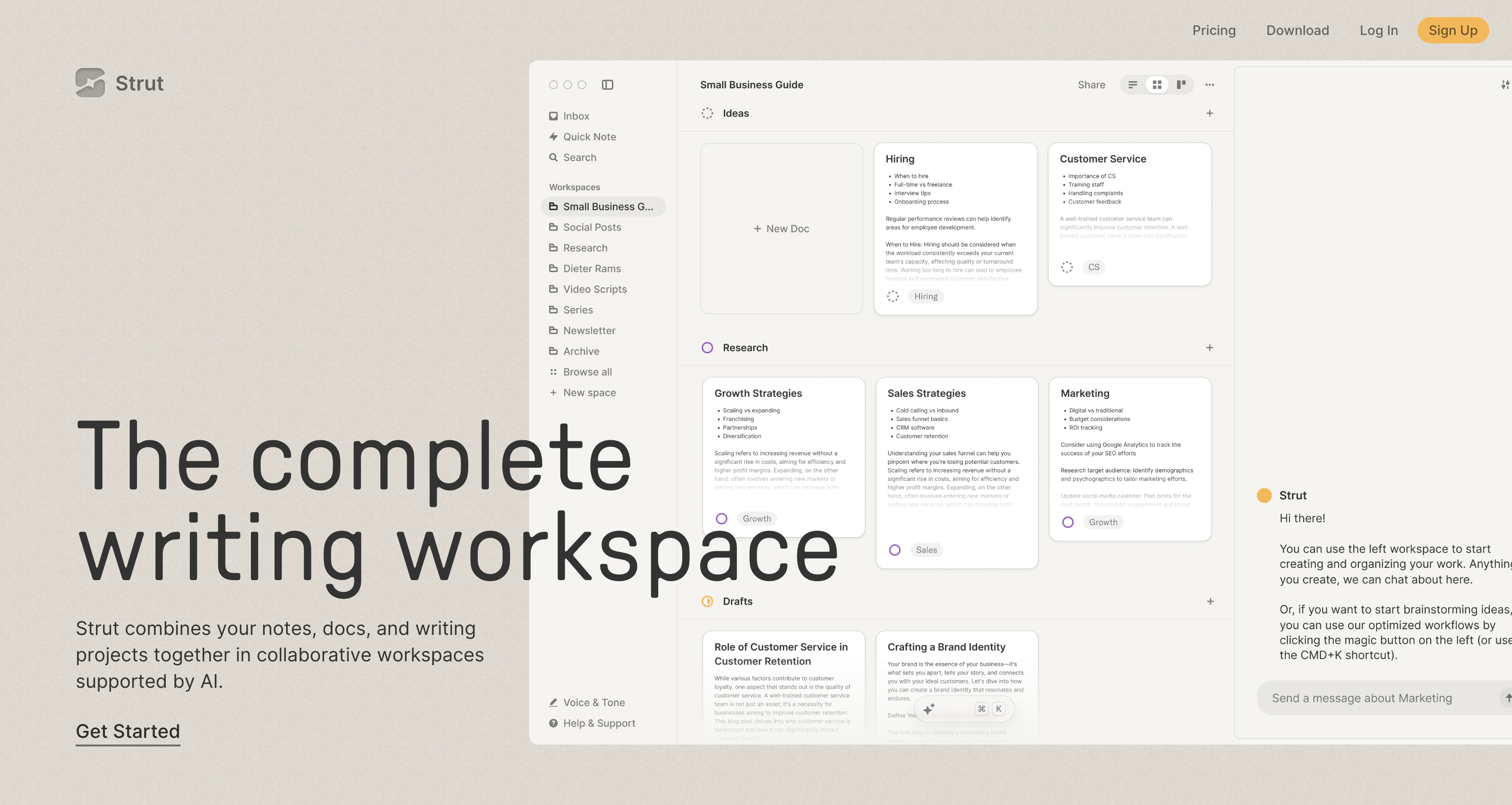Screen dimensions: 1512x805
Task: Click the Strut orange avatar dot
Action: click(1264, 495)
